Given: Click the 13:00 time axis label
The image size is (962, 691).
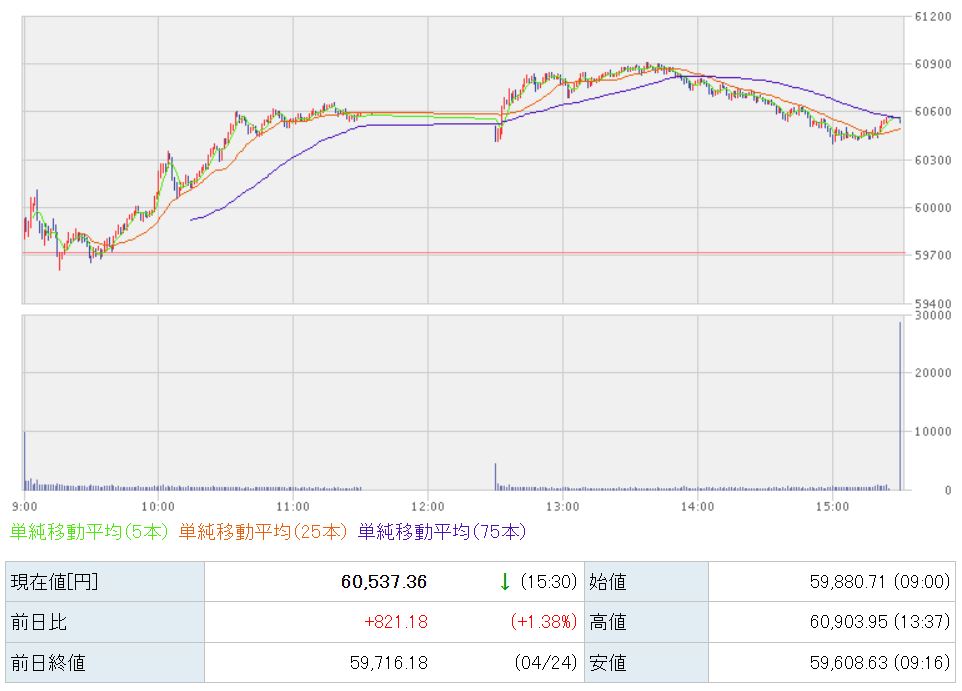Looking at the screenshot, I should (x=562, y=506).
